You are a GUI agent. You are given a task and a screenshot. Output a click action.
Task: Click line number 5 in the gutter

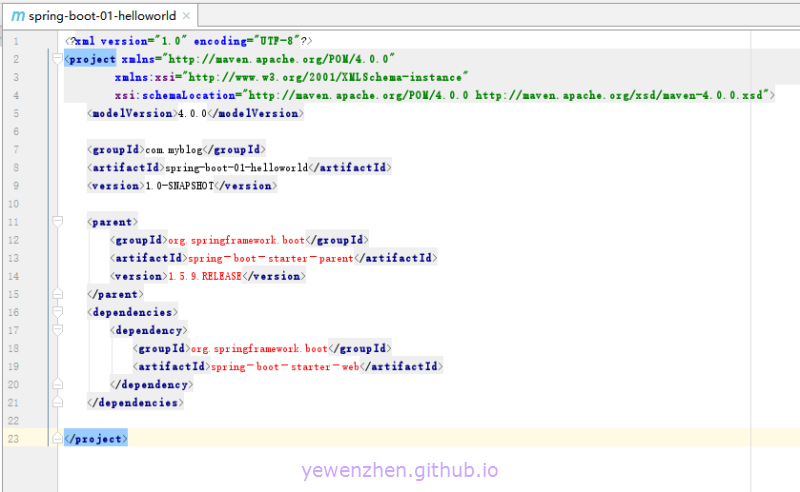[x=15, y=113]
